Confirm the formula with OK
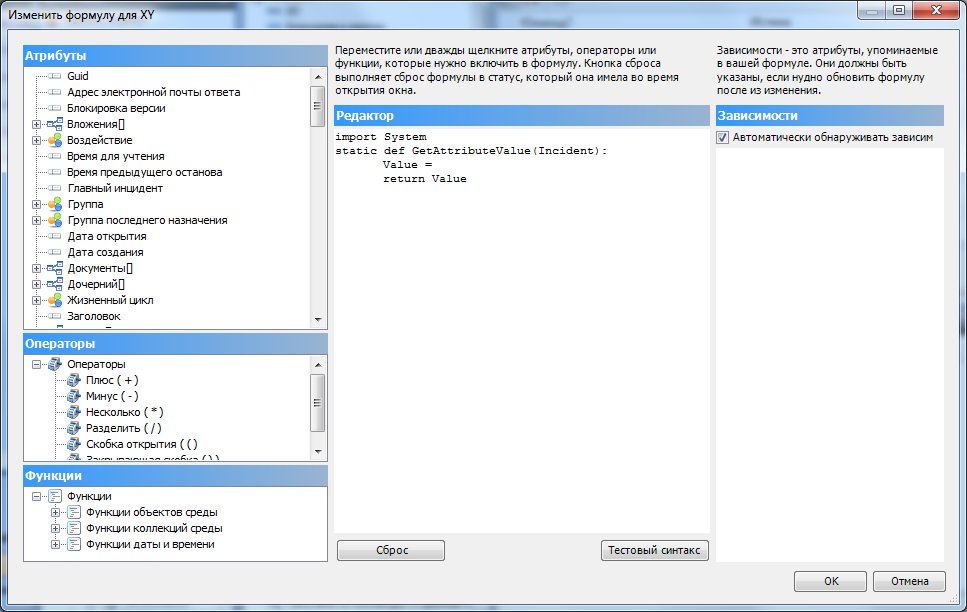The image size is (967, 612). (831, 581)
